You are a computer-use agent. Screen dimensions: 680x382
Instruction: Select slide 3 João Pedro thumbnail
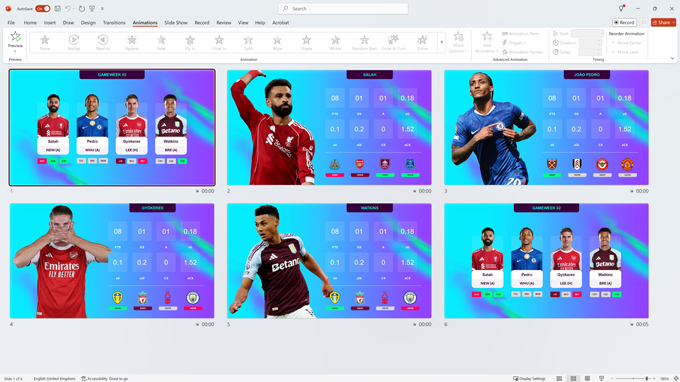point(546,127)
